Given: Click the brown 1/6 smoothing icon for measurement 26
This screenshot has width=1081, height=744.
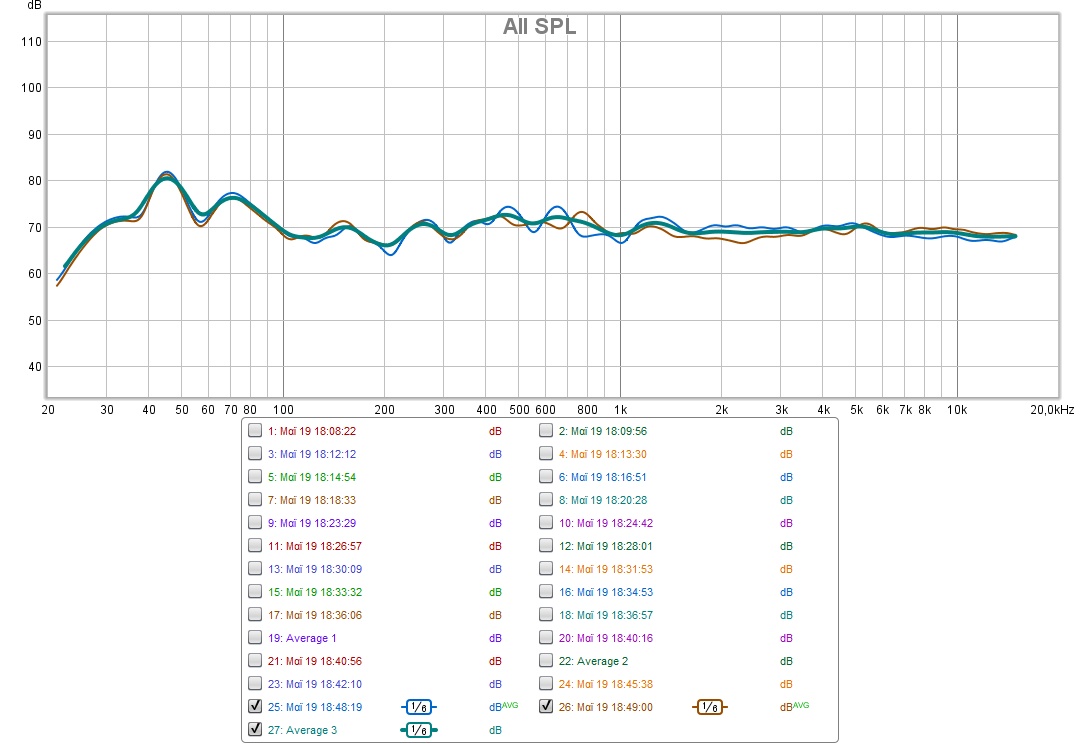Looking at the screenshot, I should click(709, 707).
